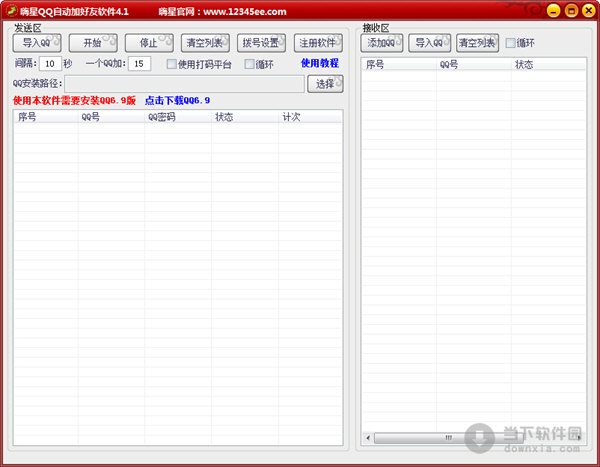Click the 注册软件 button
The height and width of the screenshot is (467, 600).
[x=318, y=43]
